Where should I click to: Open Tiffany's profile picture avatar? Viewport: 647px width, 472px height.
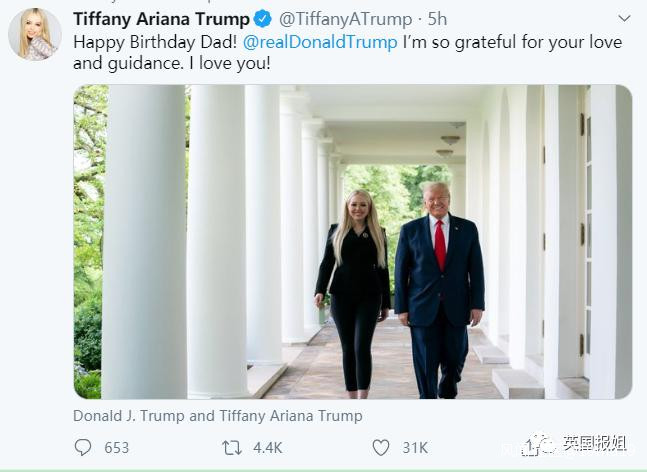(x=35, y=34)
